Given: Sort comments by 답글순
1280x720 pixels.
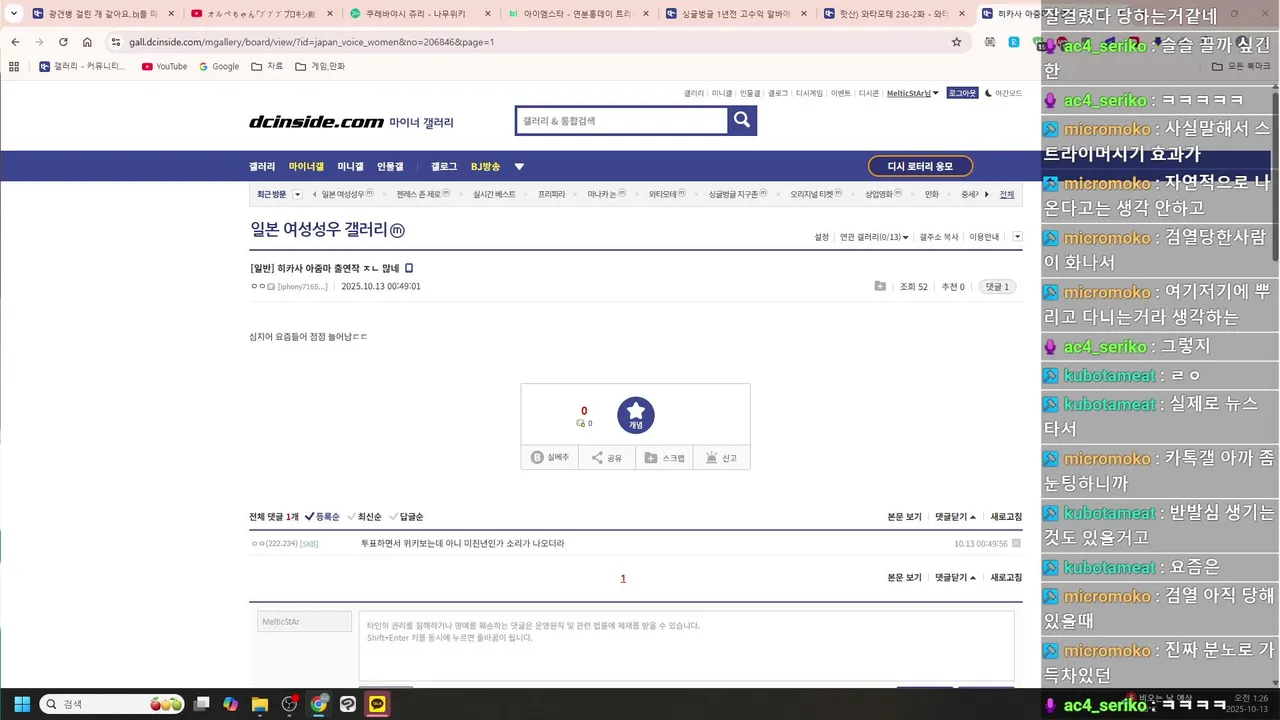Looking at the screenshot, I should (406, 517).
